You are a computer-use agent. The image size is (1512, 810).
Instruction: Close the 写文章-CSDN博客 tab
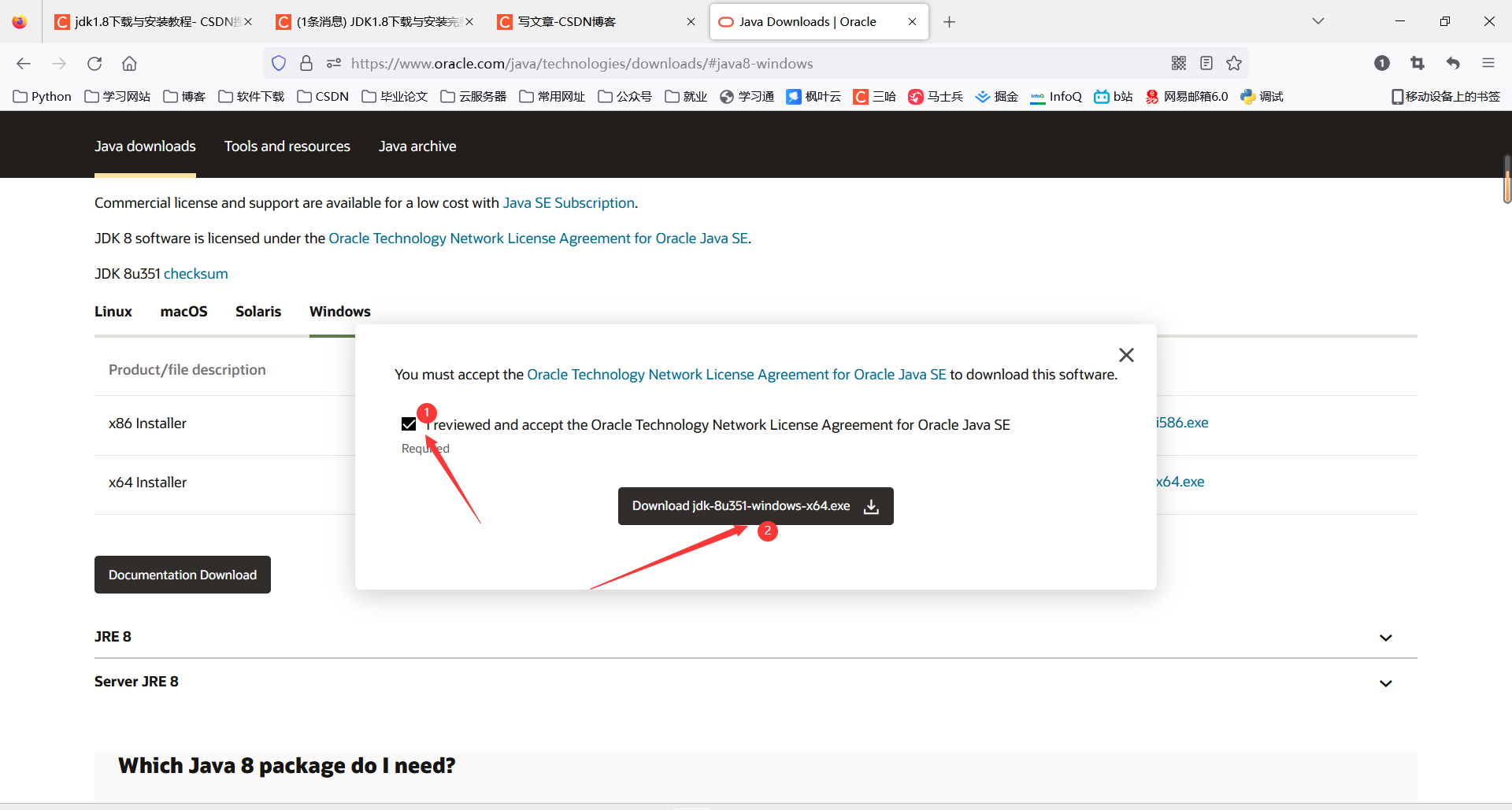pyautogui.click(x=691, y=22)
